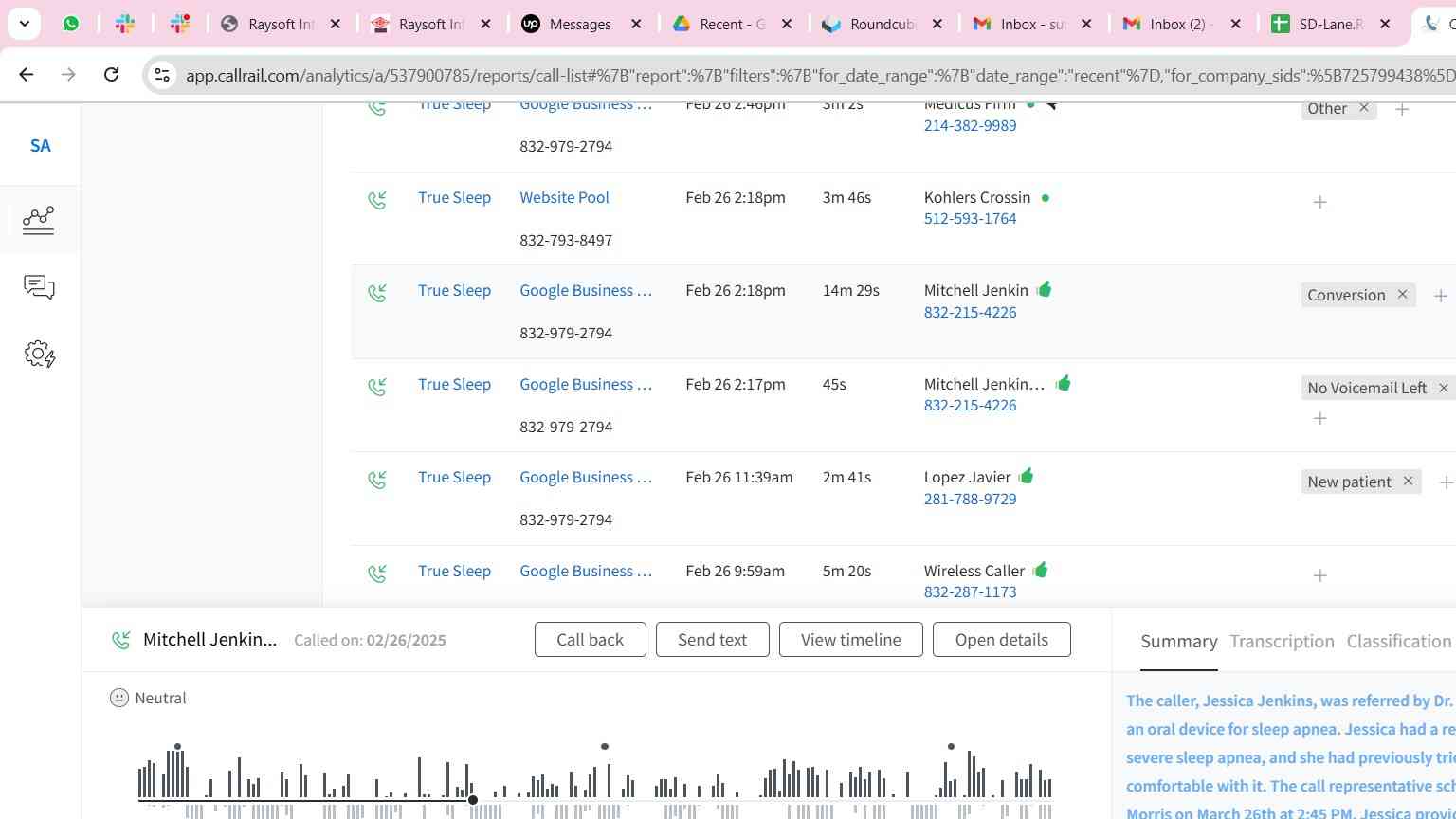Image resolution: width=1456 pixels, height=819 pixels.
Task: Close the Recent Google Drive tab
Action: point(787,24)
